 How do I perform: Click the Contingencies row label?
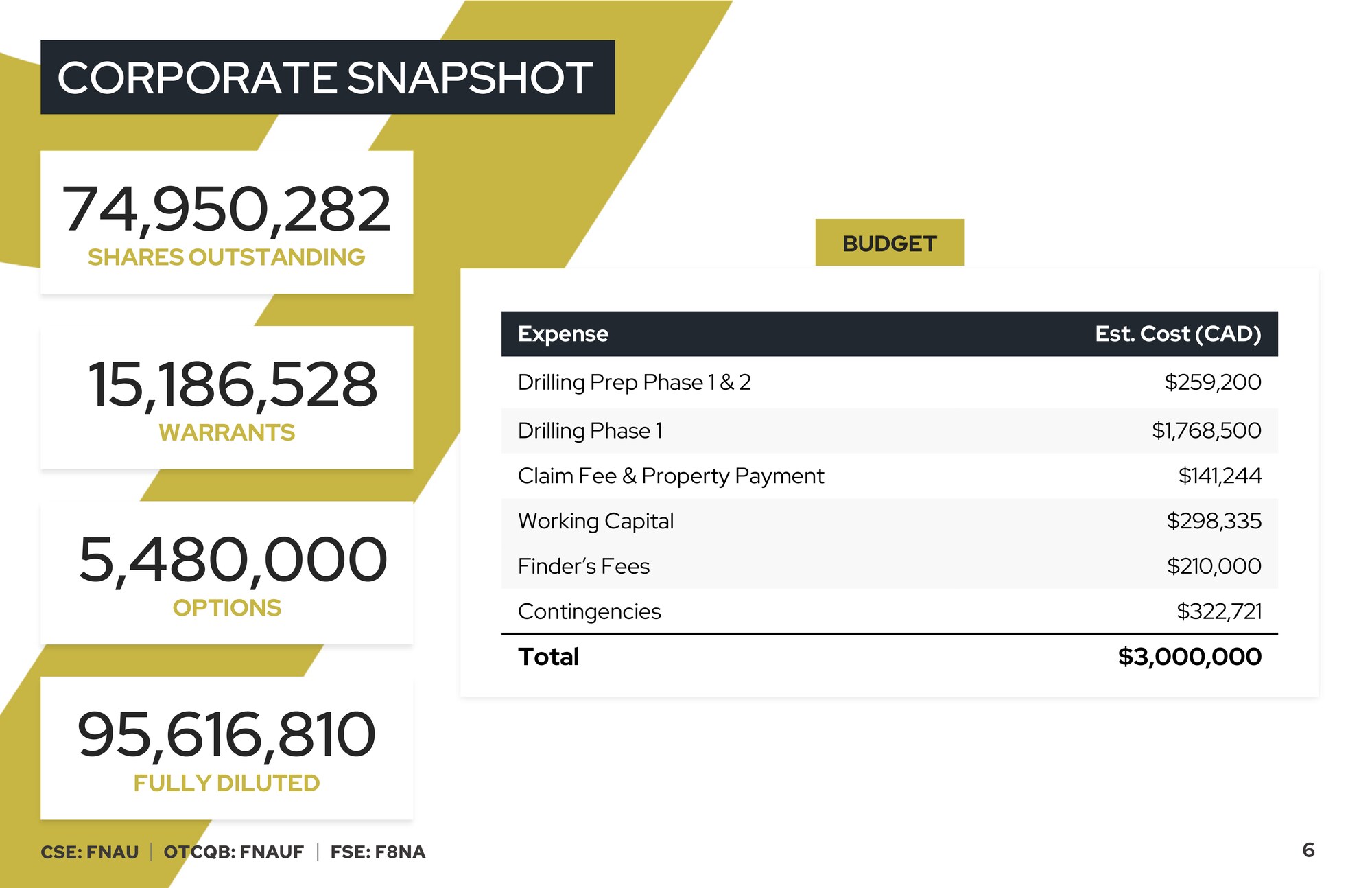tap(589, 611)
